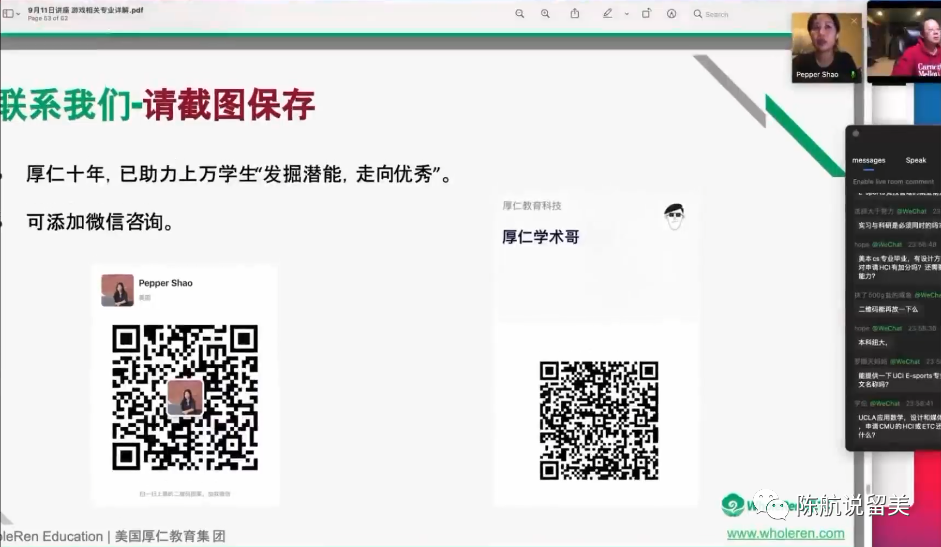Expand the markup pen dropdown arrow
Viewport: 941px width, 547px height.
click(626, 14)
